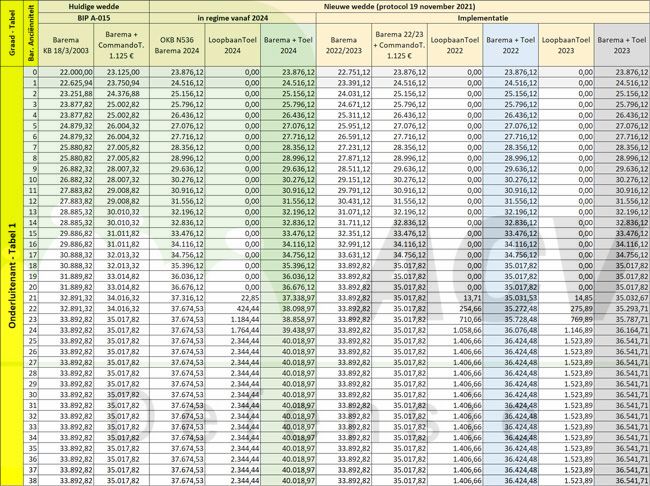Select the cell showing 36.076,48
The width and height of the screenshot is (650, 486).
(510, 330)
